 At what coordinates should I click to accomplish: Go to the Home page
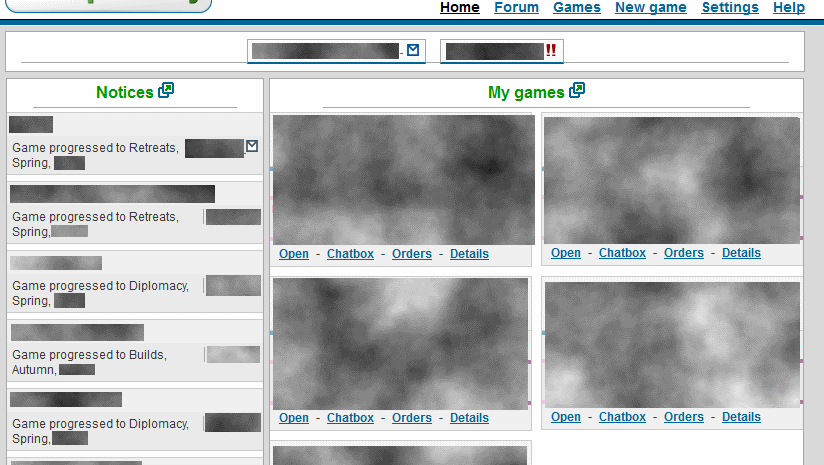click(x=460, y=7)
